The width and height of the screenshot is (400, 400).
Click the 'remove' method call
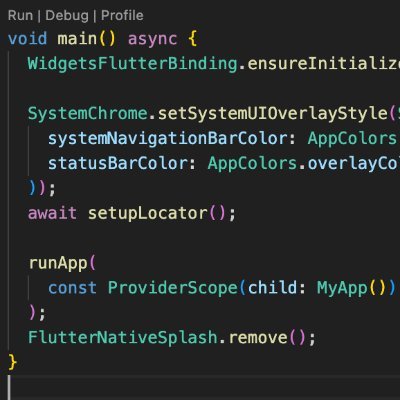pyautogui.click(x=258, y=338)
